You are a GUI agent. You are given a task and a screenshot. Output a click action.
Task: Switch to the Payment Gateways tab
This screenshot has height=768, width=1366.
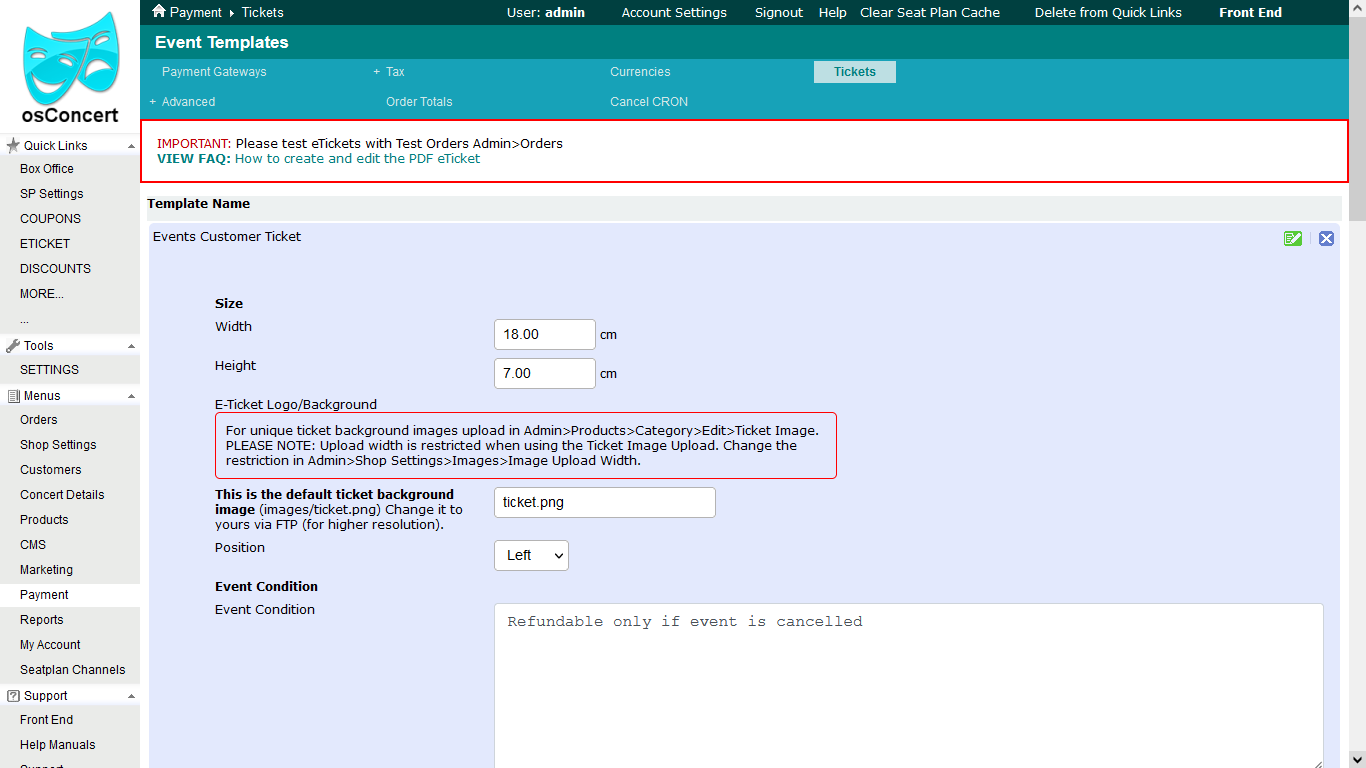click(214, 72)
